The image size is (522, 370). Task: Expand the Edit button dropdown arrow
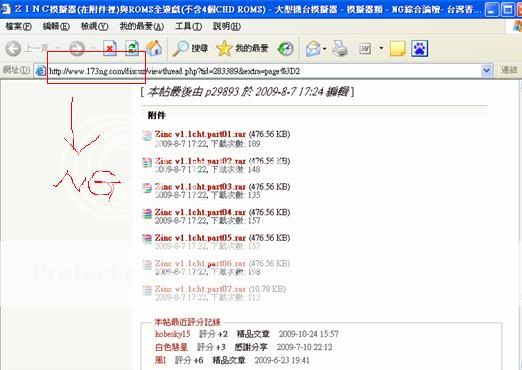[x=381, y=49]
